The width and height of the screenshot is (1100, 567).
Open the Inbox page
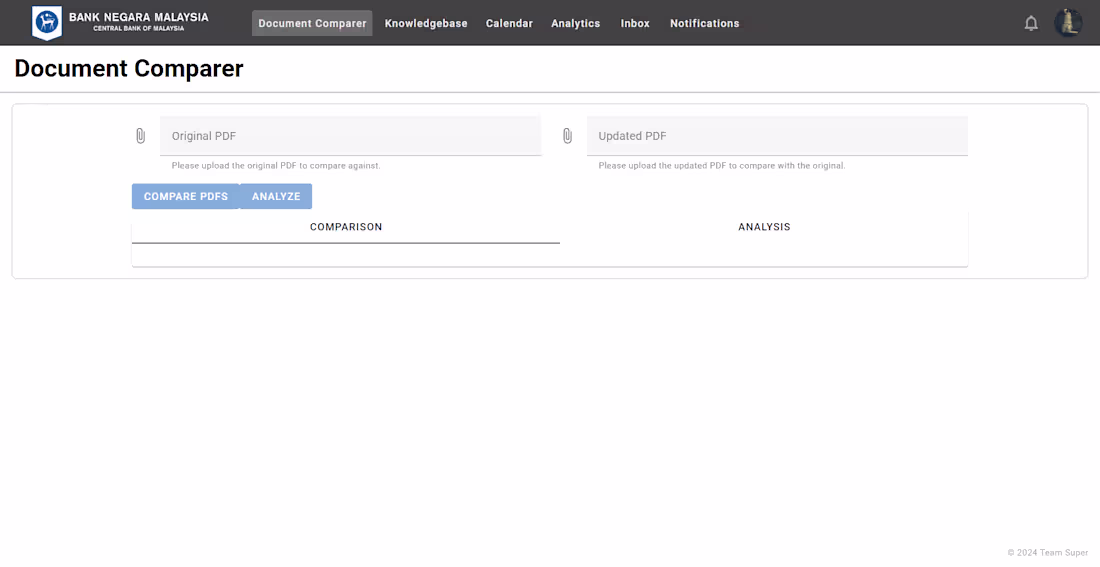pyautogui.click(x=635, y=23)
